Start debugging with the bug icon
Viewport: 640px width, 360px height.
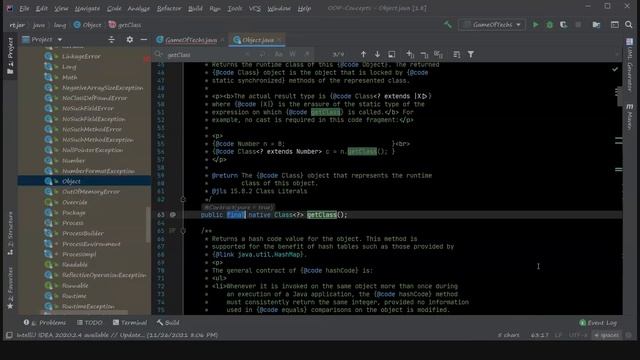pyautogui.click(x=549, y=25)
